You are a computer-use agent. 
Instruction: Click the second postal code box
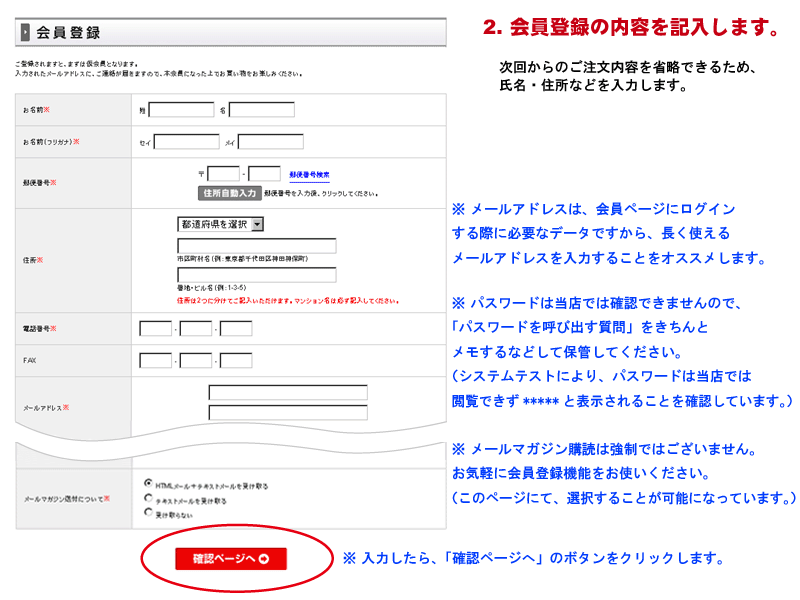264,173
